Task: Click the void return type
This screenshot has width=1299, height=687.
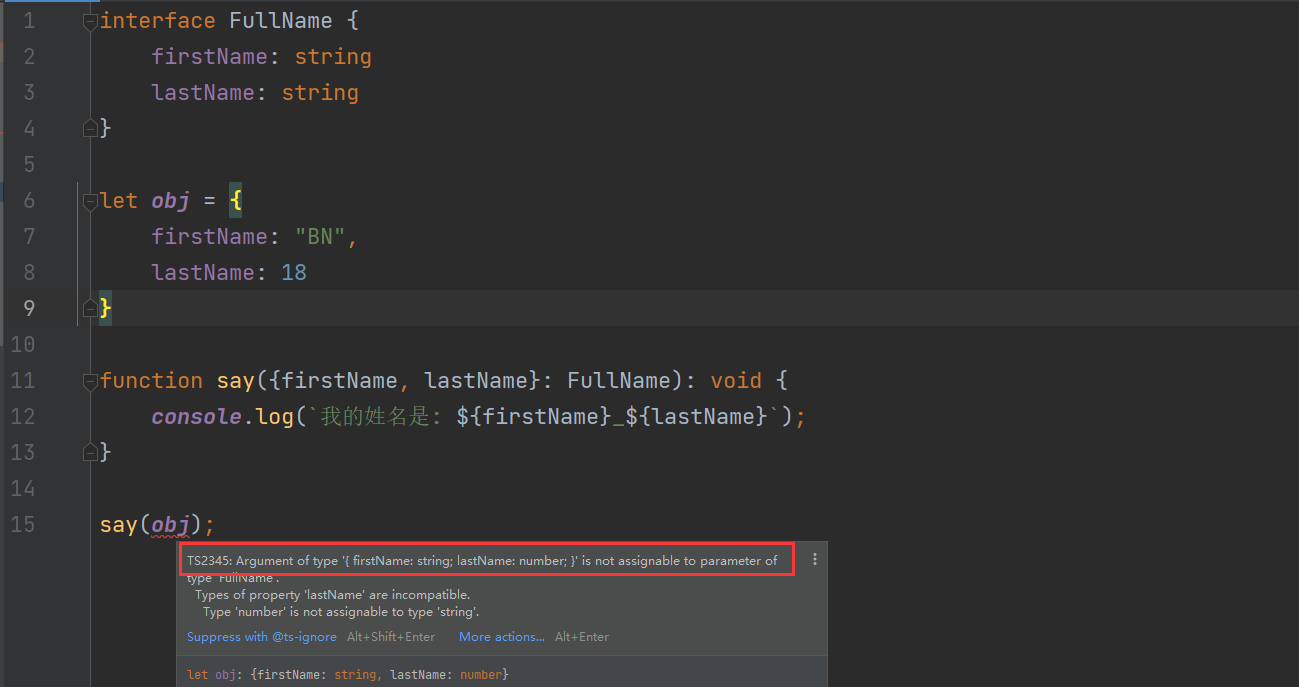Action: [736, 381]
